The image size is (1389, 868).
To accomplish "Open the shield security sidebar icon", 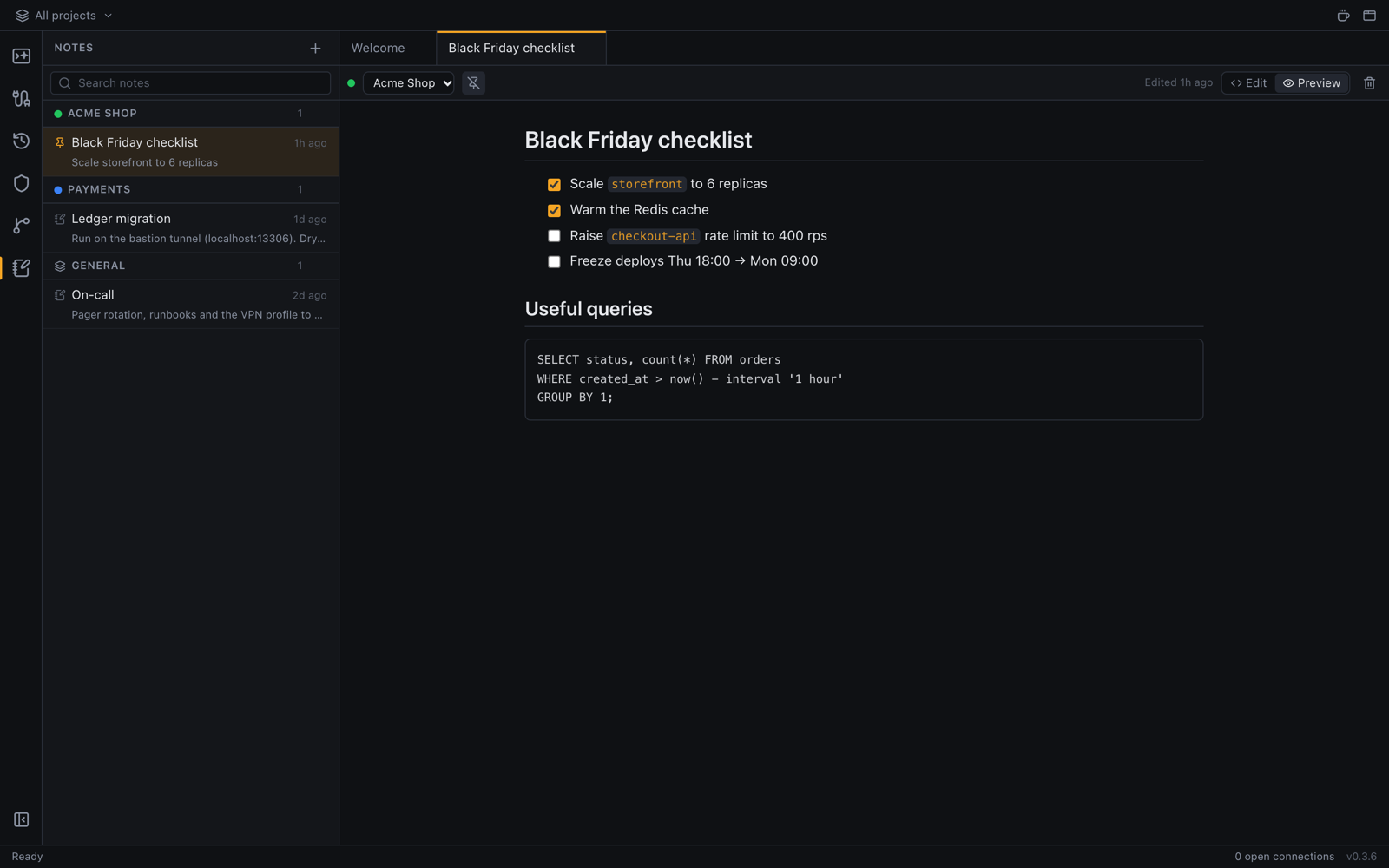I will click(21, 183).
